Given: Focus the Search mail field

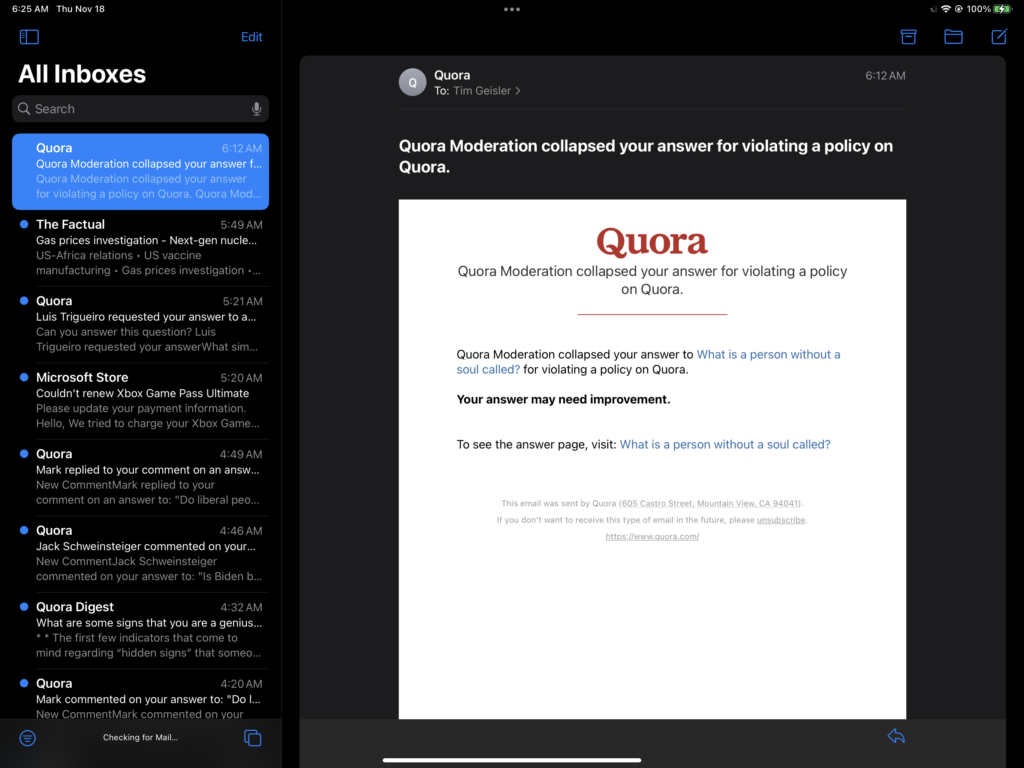Looking at the screenshot, I should coord(140,108).
